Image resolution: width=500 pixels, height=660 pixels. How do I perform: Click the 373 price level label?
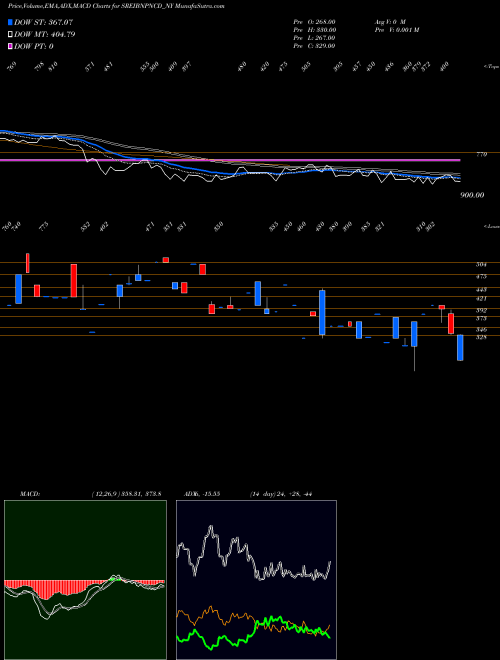(x=481, y=319)
